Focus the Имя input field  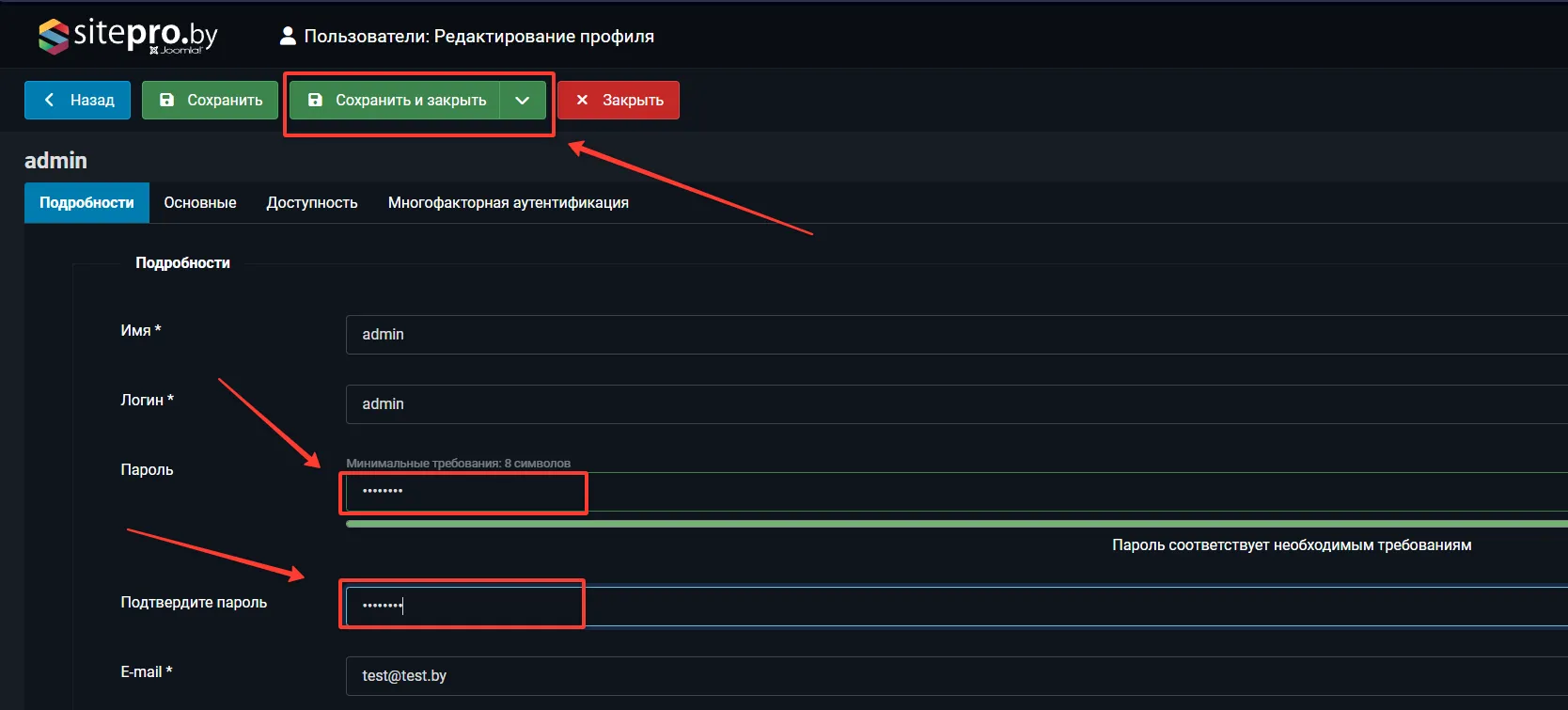pyautogui.click(x=940, y=335)
